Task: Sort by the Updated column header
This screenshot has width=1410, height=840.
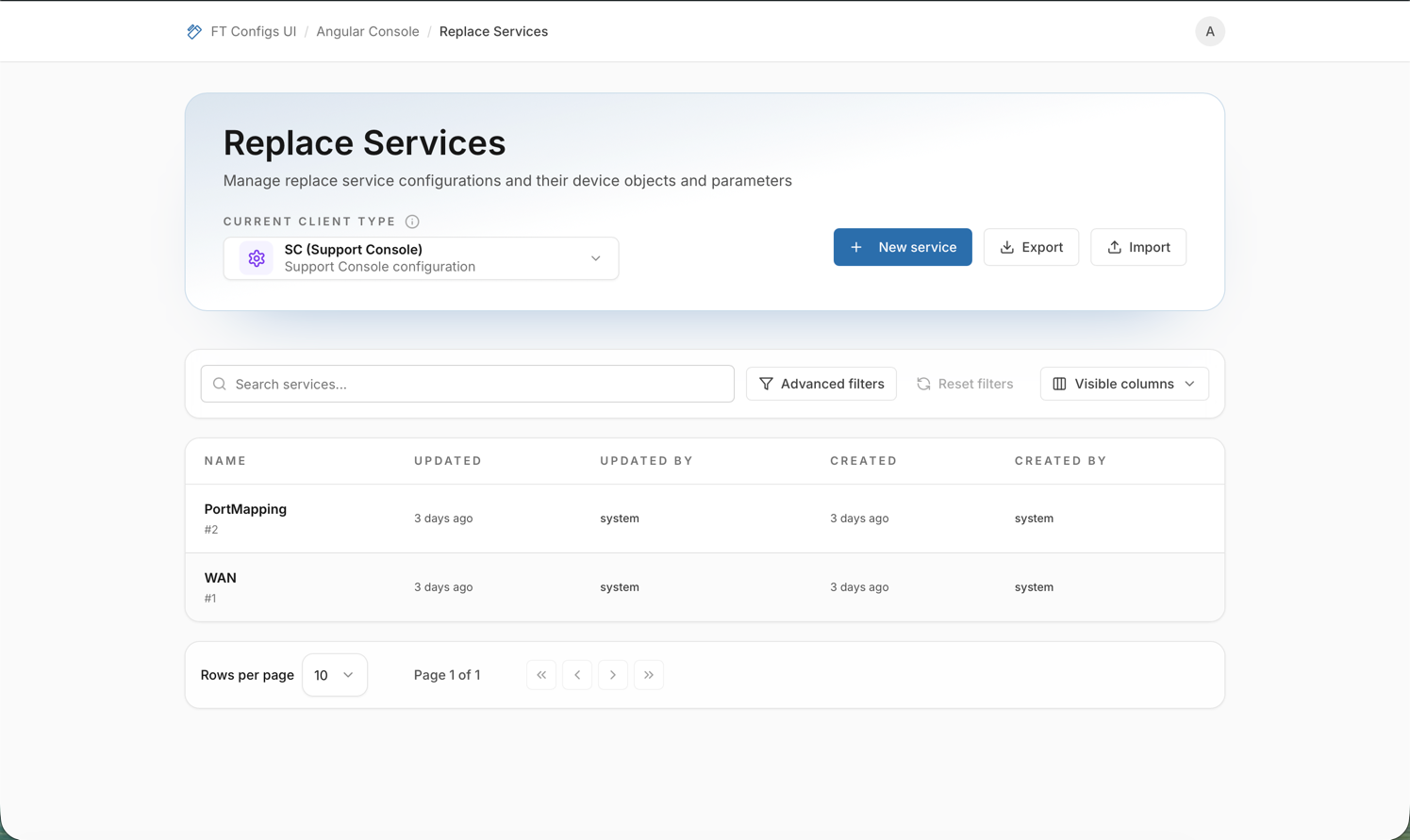Action: (448, 461)
